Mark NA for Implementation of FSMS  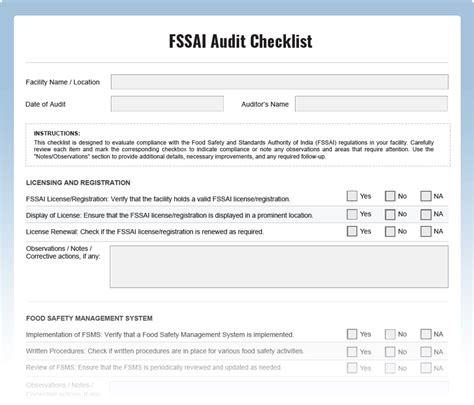pyautogui.click(x=426, y=334)
